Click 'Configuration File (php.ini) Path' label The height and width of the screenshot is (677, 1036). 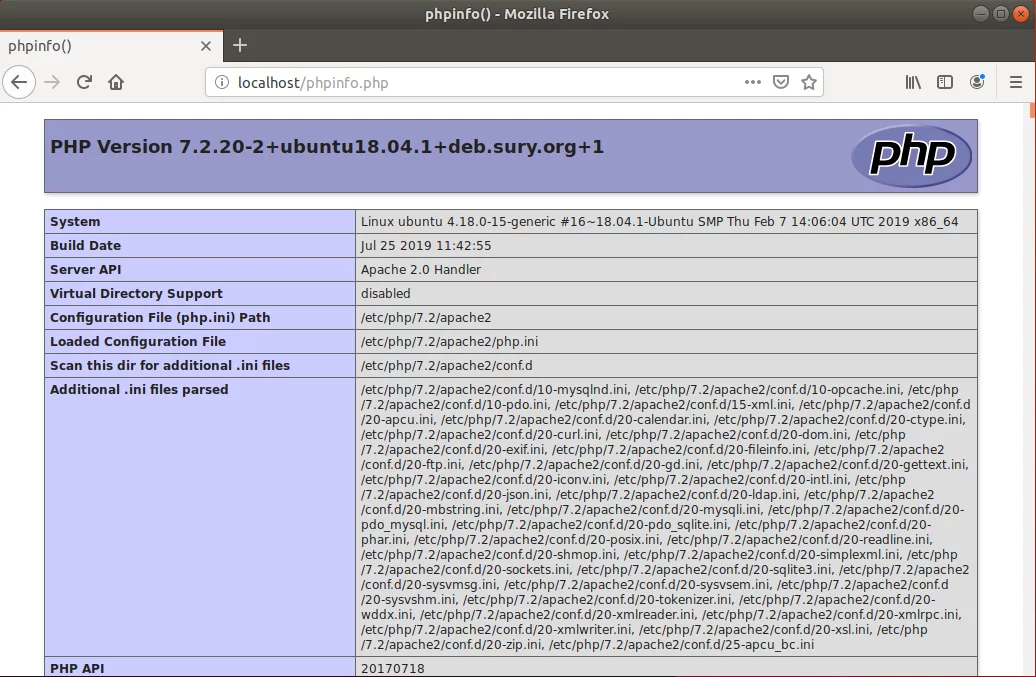(160, 318)
